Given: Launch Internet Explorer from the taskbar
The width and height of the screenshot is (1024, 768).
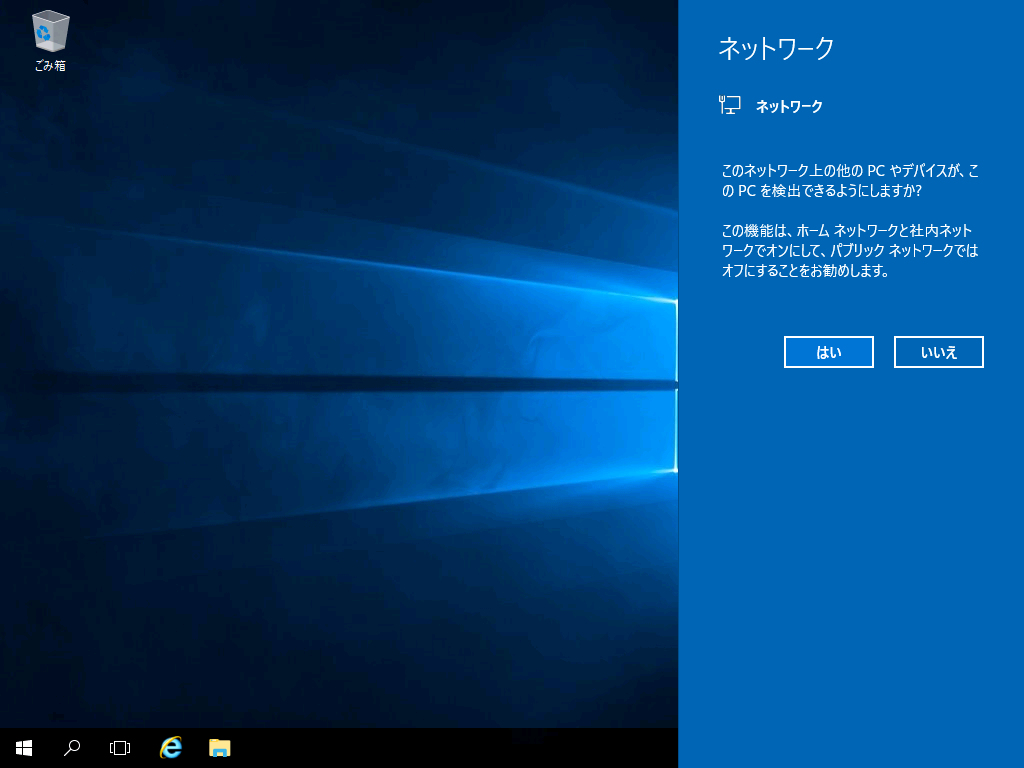Looking at the screenshot, I should [171, 747].
